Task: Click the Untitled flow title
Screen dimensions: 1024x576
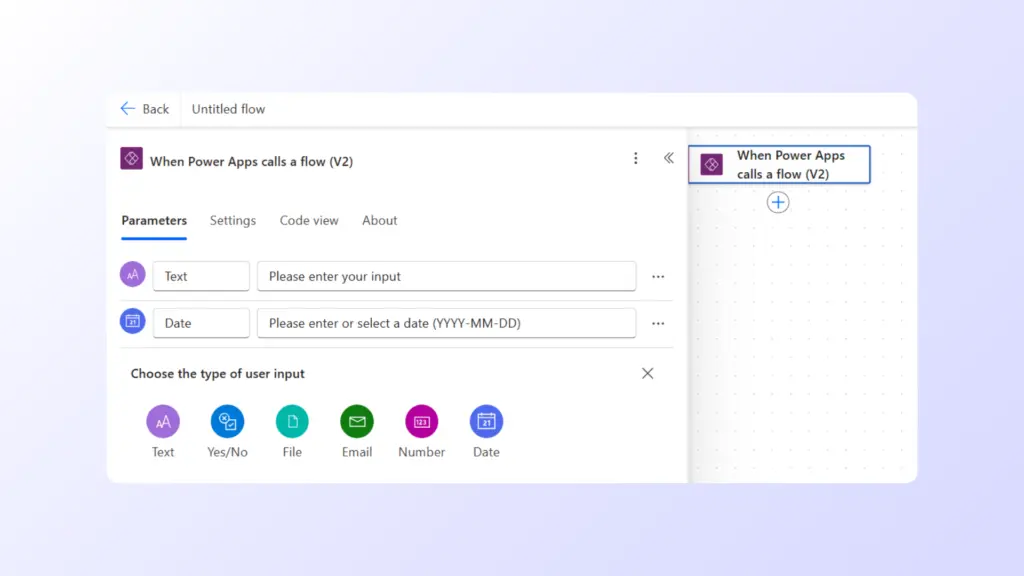Action: click(228, 109)
